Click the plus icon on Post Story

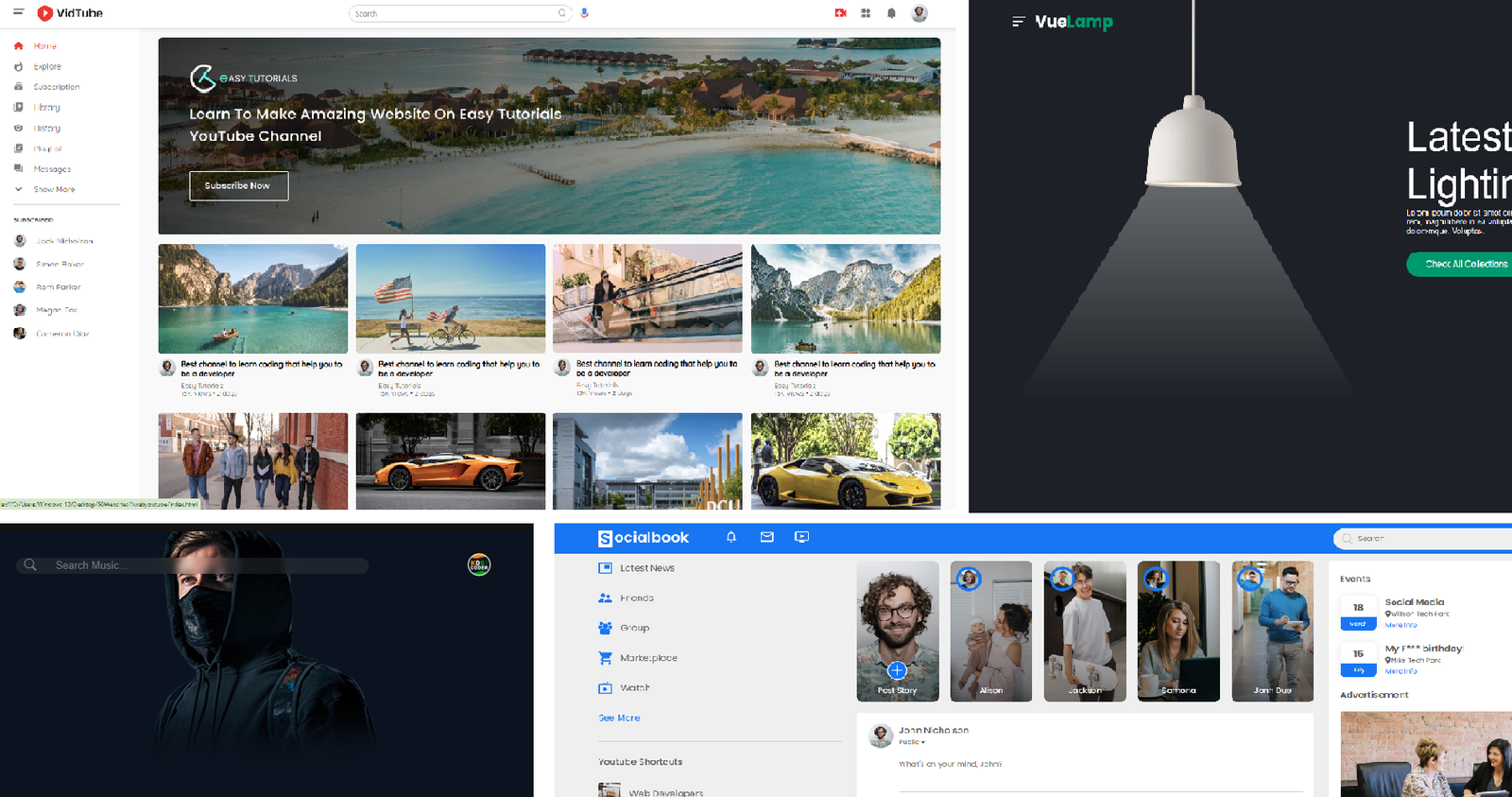[x=897, y=670]
